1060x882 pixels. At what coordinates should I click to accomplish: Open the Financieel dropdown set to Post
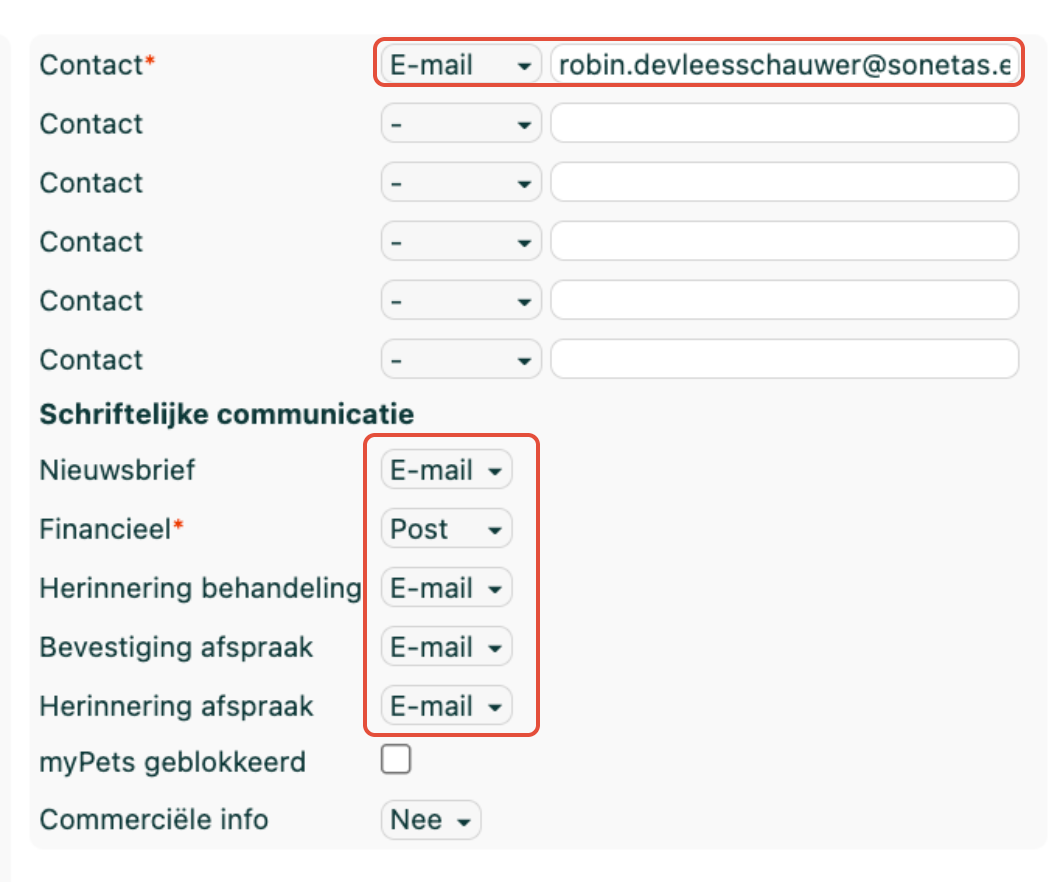[446, 529]
